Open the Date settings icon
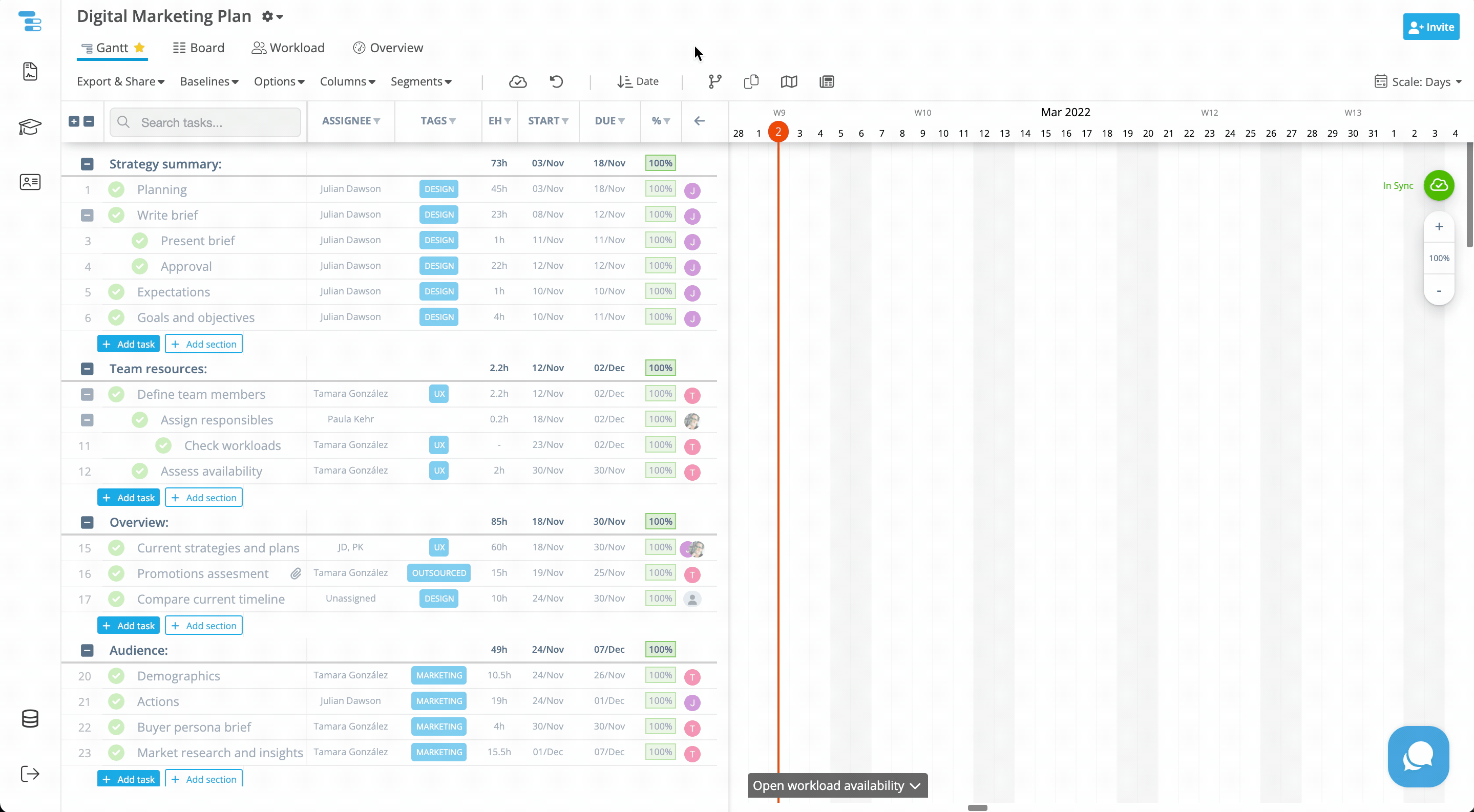 pos(639,81)
